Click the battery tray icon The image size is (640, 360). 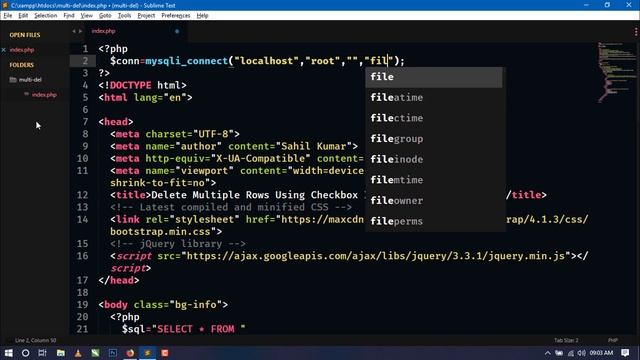559,353
